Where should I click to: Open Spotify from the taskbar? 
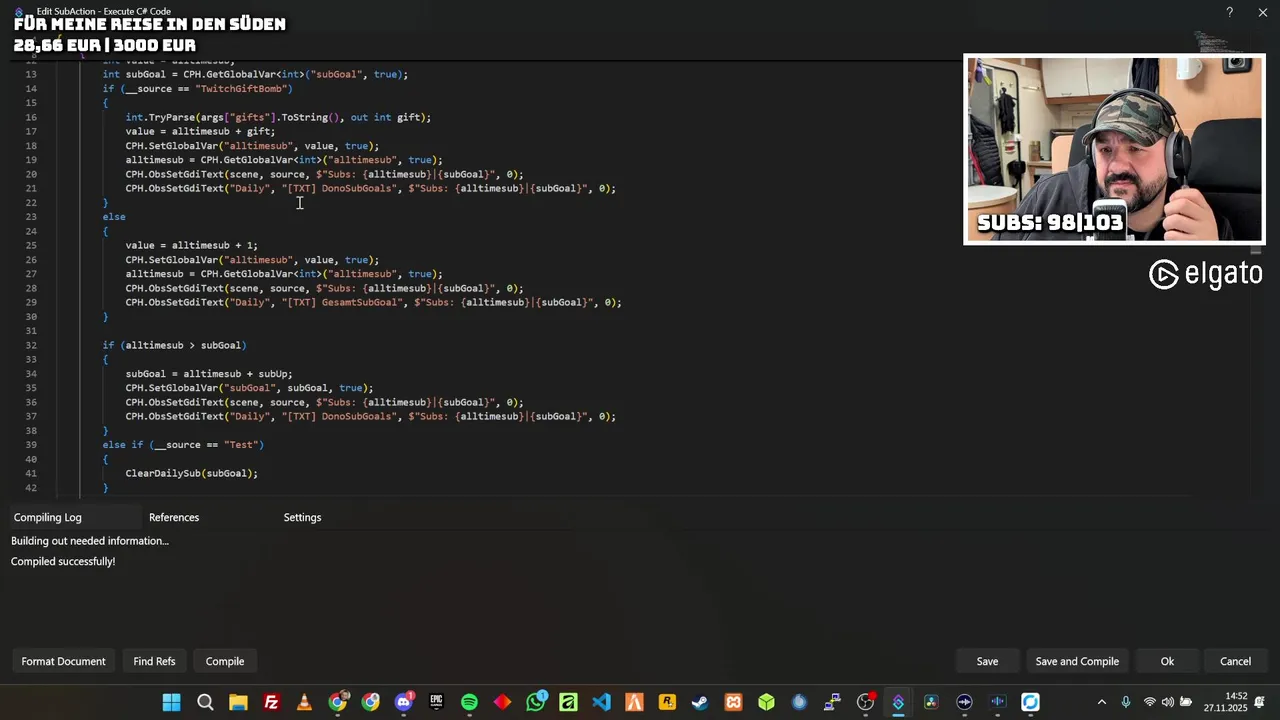coord(469,702)
